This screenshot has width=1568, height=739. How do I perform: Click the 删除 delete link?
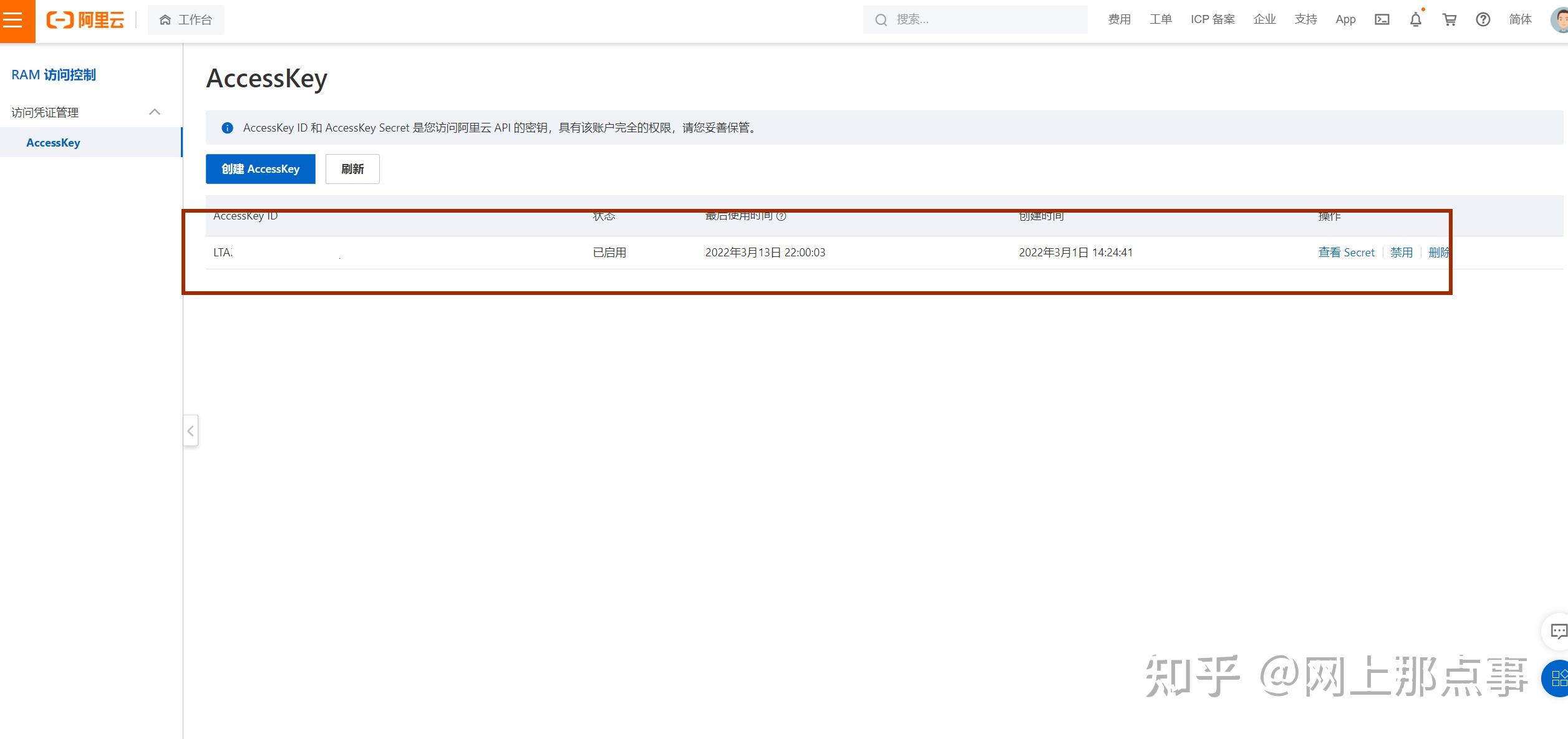pos(1439,253)
